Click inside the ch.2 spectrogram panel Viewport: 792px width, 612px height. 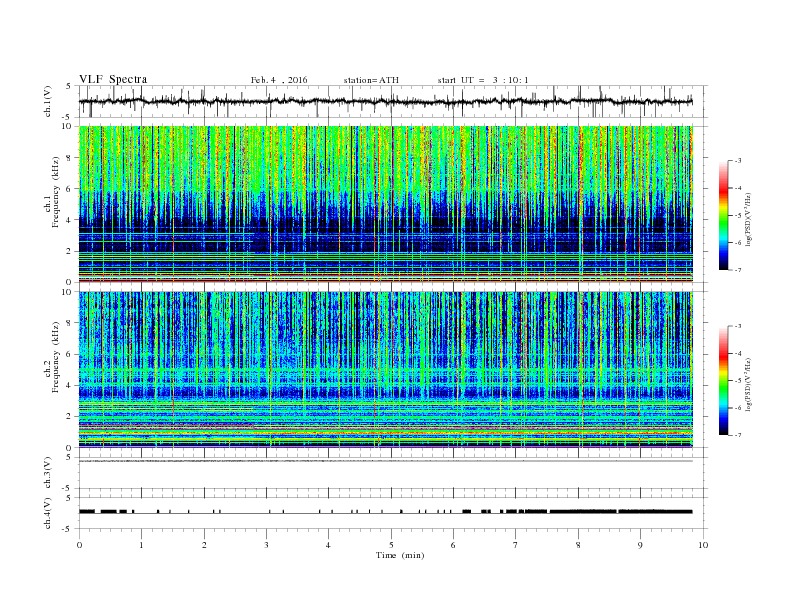pos(386,369)
